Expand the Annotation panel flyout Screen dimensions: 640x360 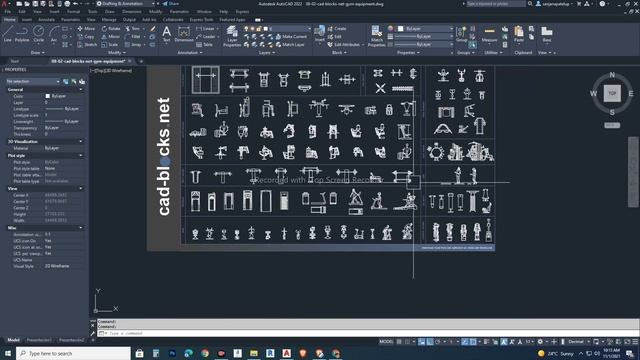190,53
